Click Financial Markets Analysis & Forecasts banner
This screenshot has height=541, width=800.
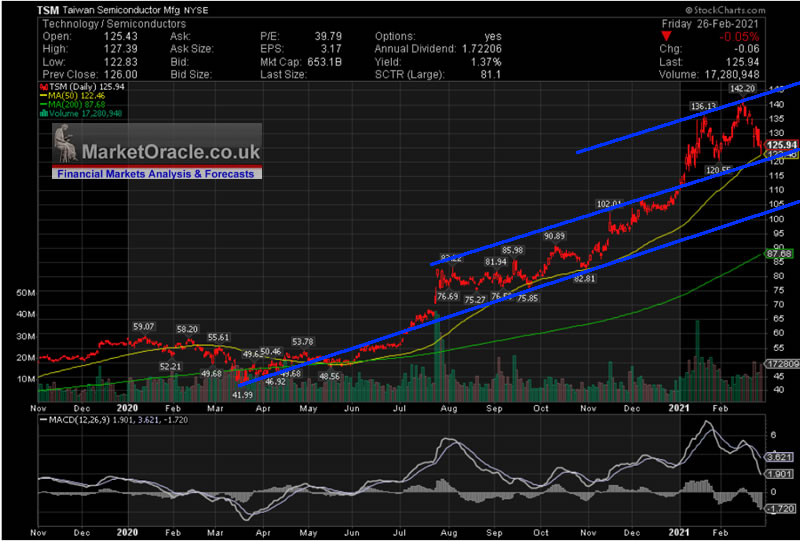pyautogui.click(x=155, y=174)
